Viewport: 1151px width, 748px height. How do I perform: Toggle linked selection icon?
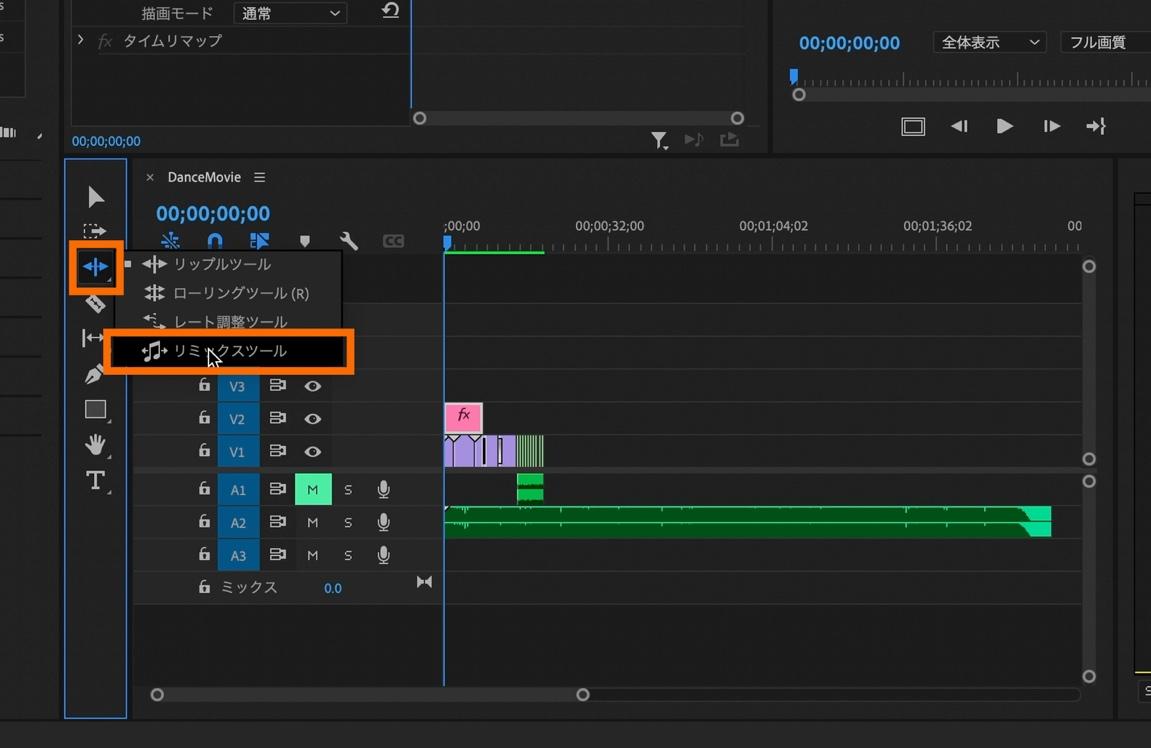259,241
